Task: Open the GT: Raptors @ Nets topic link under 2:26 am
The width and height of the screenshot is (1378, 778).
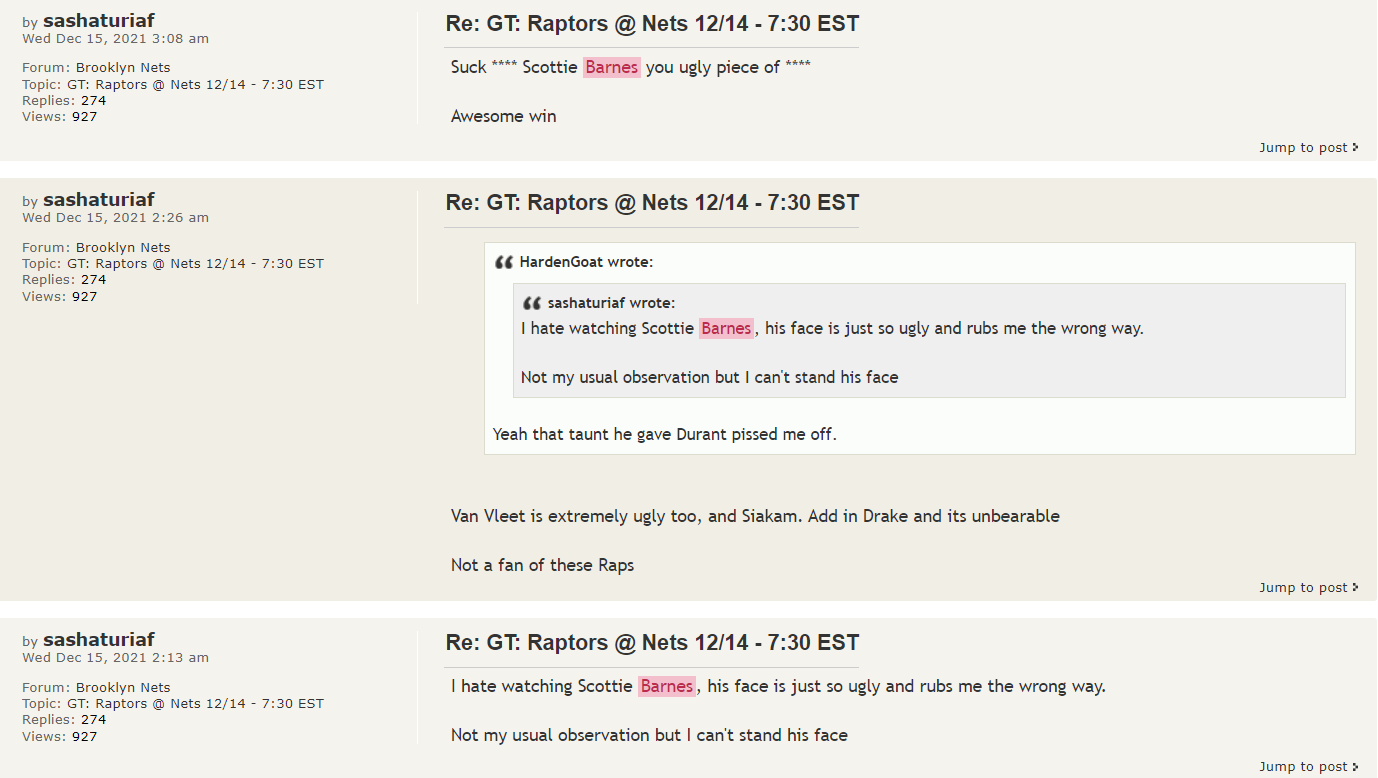Action: 195,263
